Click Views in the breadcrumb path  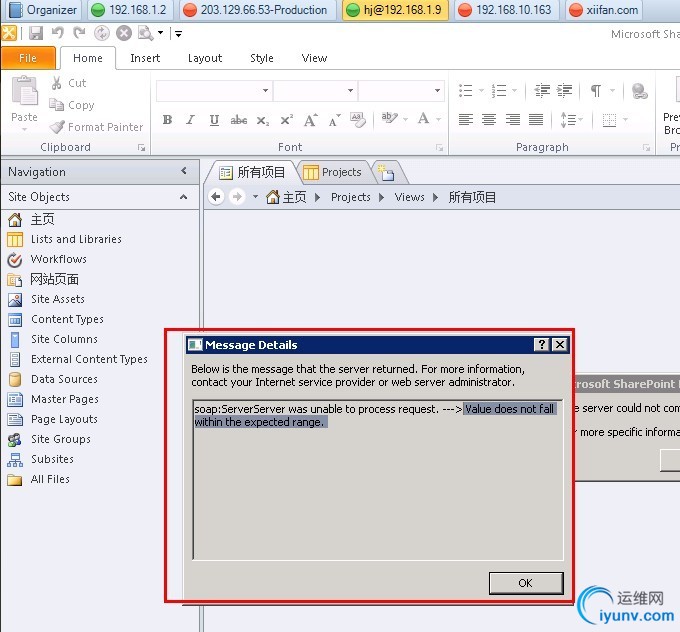409,197
